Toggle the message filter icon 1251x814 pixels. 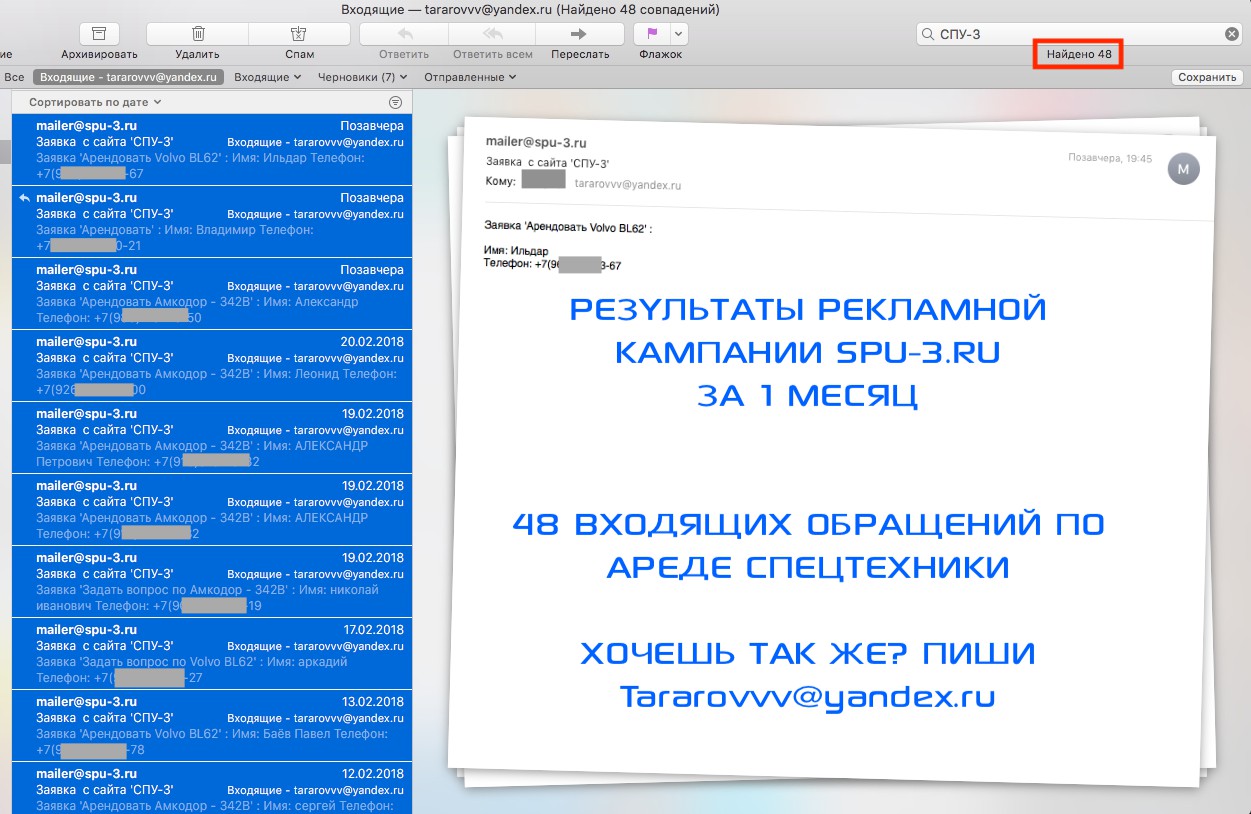[395, 102]
